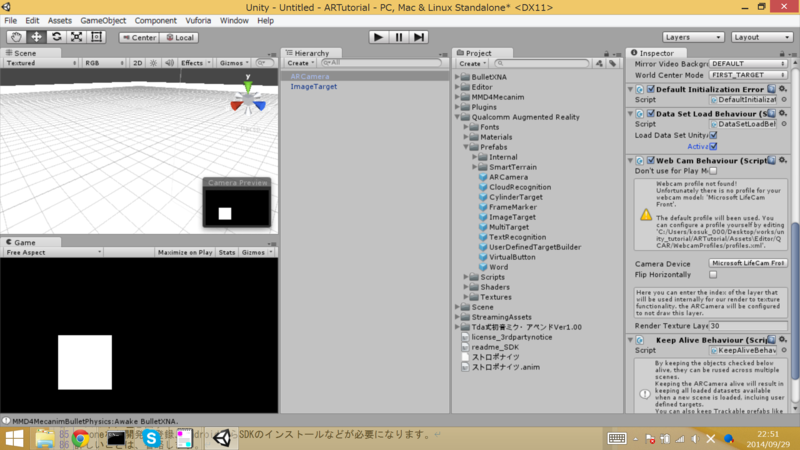The image size is (800, 450).
Task: Open the Component menu
Action: coord(156,20)
